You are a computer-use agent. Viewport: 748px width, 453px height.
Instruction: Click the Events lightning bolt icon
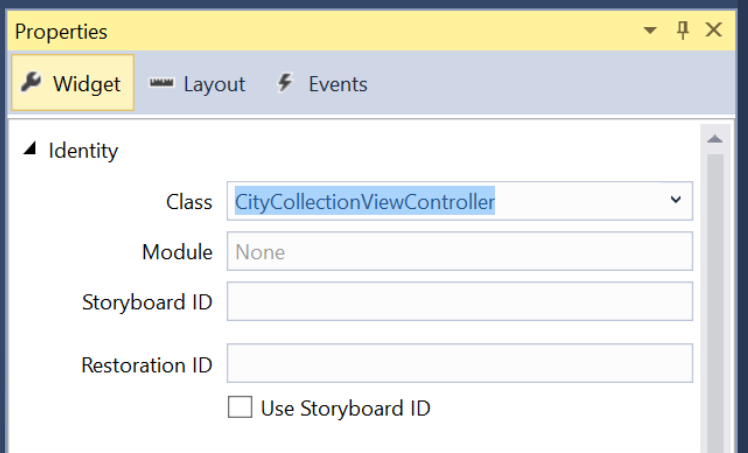tap(285, 82)
